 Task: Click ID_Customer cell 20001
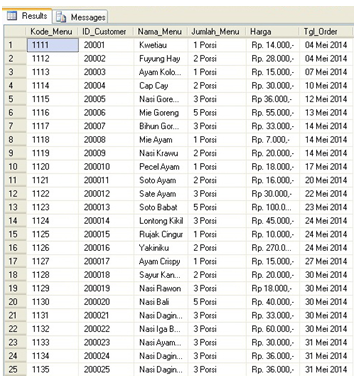(x=106, y=45)
